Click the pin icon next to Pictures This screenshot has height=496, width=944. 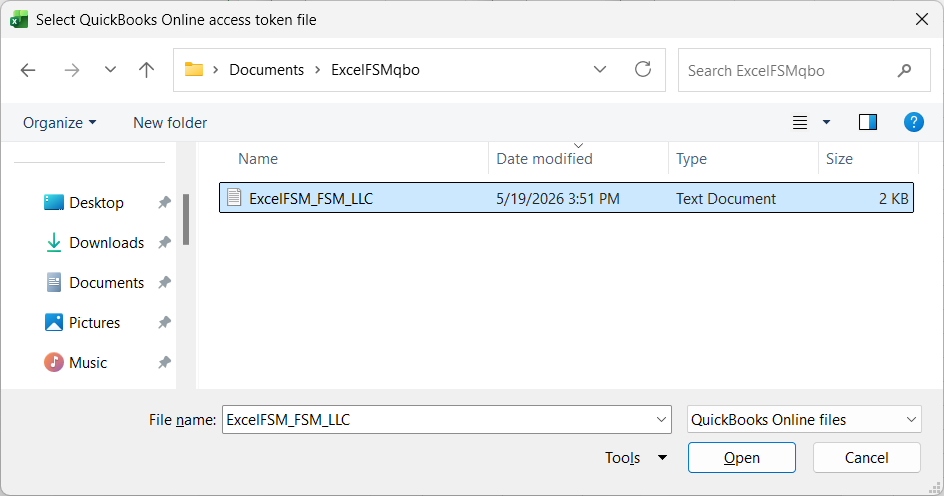(164, 322)
